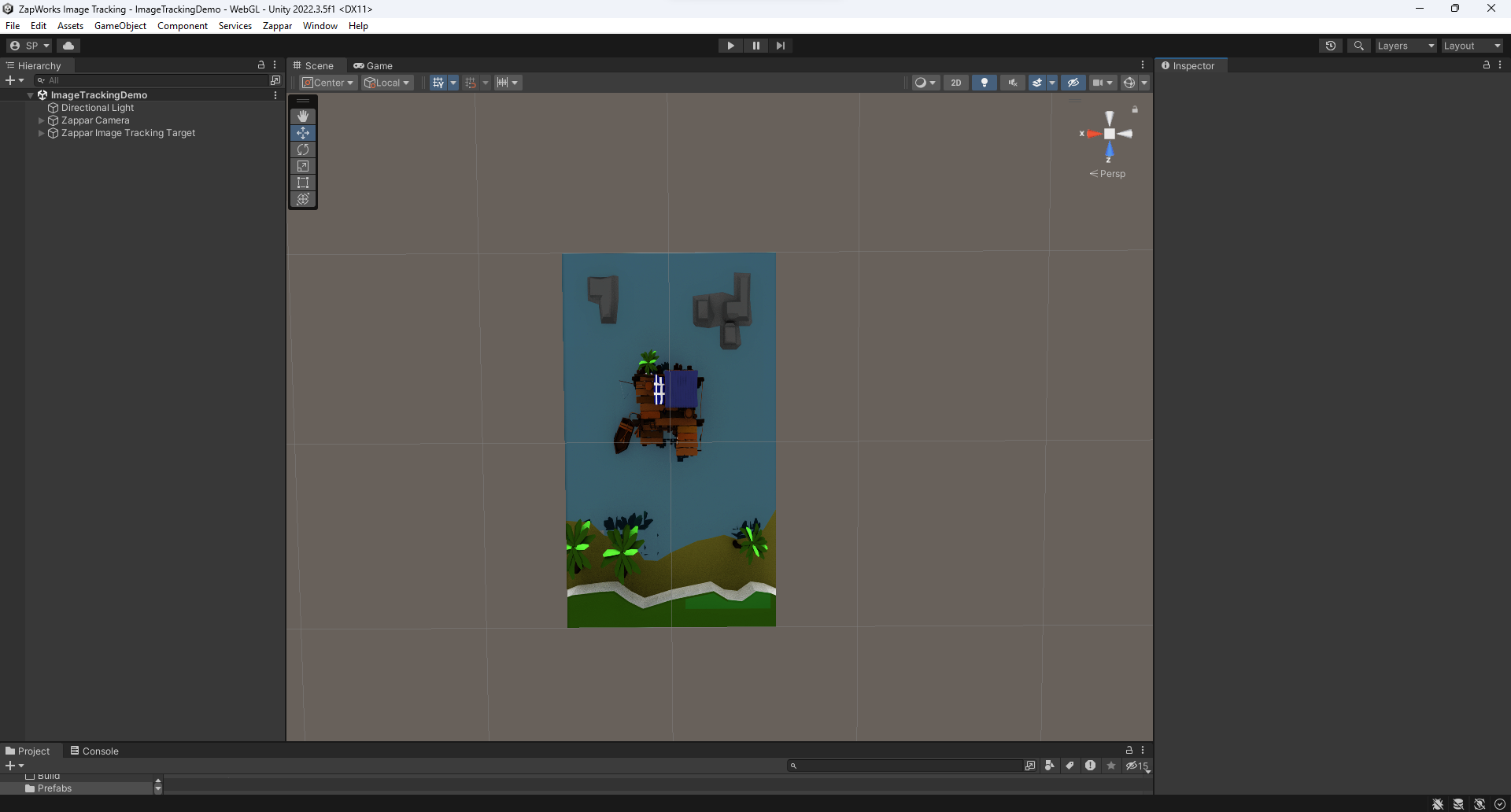Screen dimensions: 1511x812
Task: Expand Zappar Image Tracking Target object
Action: tap(42, 133)
